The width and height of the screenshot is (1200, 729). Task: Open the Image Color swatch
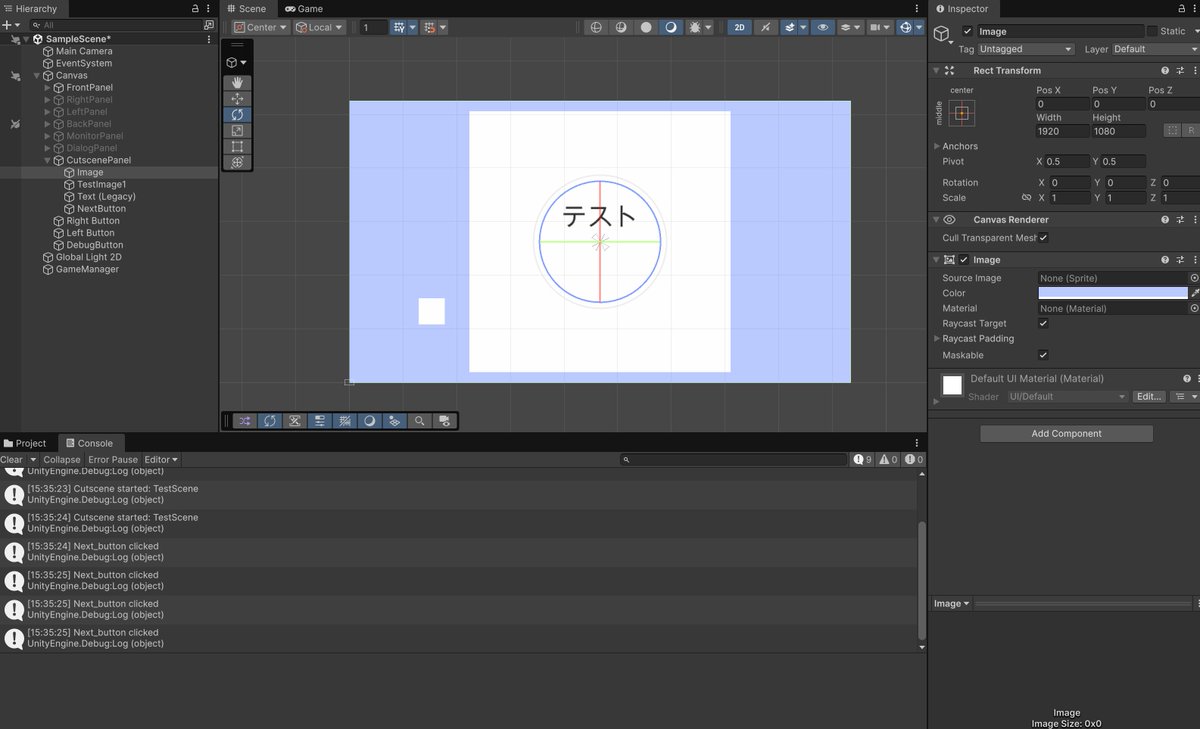click(x=1113, y=293)
